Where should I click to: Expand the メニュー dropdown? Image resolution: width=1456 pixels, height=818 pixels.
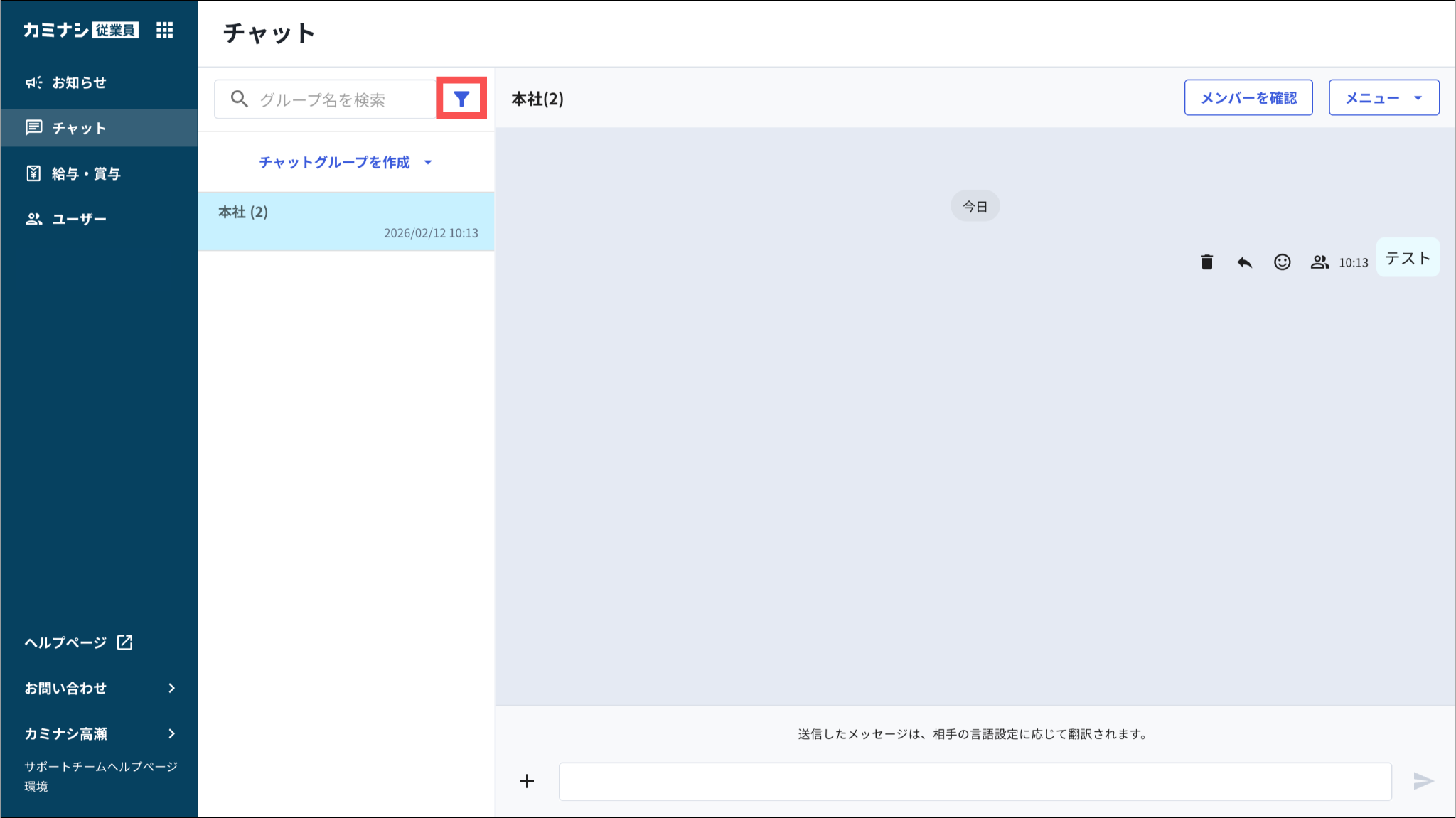coord(1383,98)
